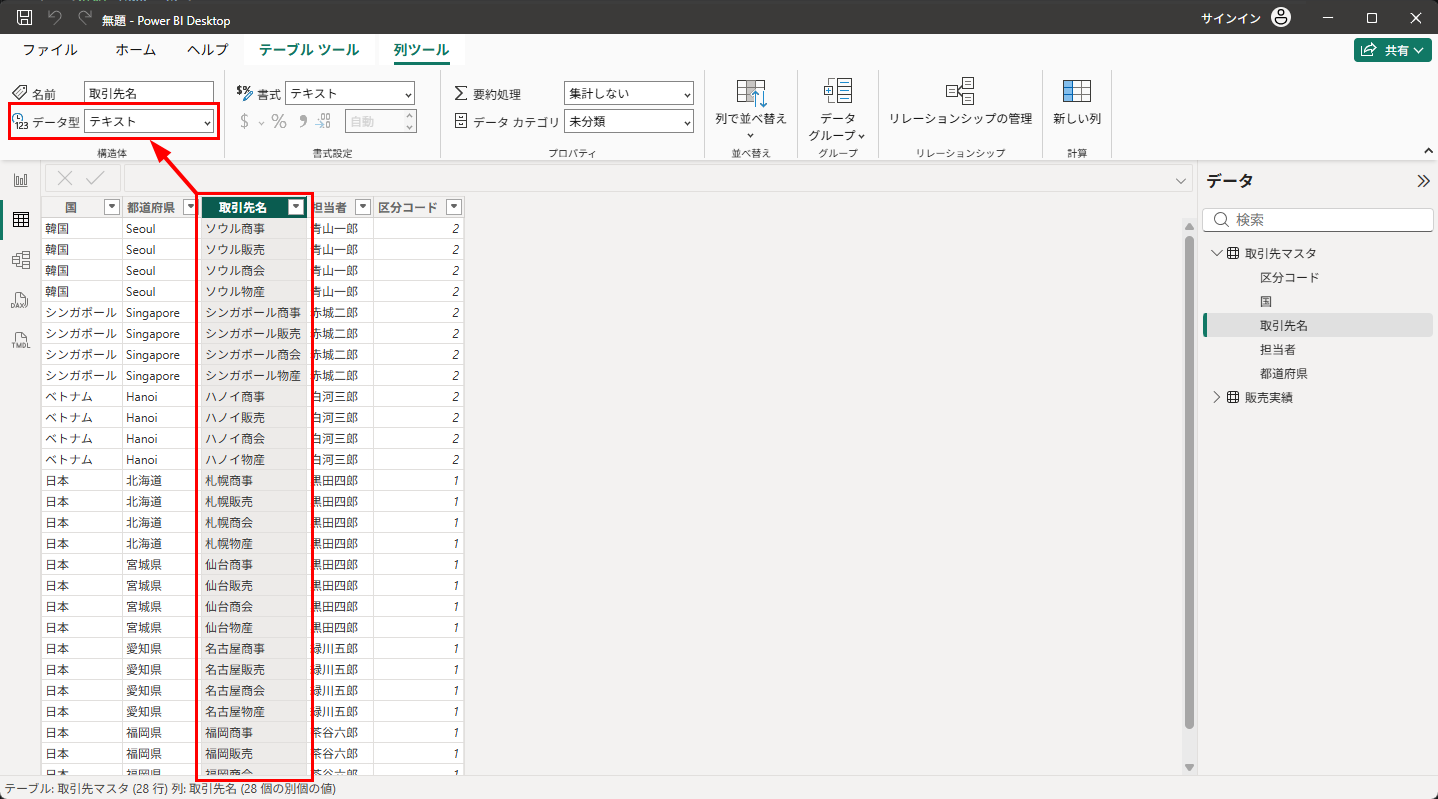The image size is (1438, 799).
Task: Select 都道府県 field in data pane
Action: [x=1284, y=373]
